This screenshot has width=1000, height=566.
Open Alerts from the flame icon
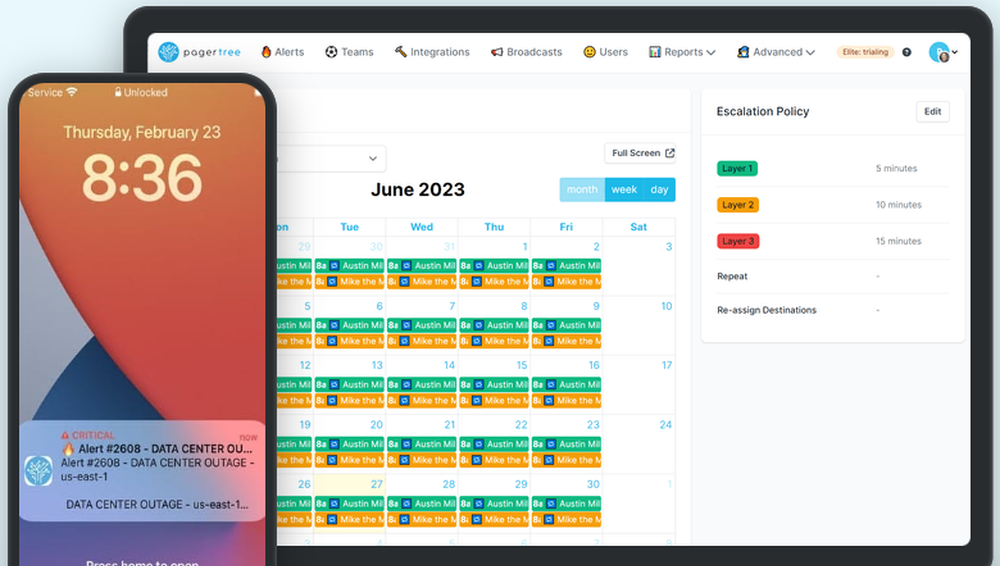(266, 52)
